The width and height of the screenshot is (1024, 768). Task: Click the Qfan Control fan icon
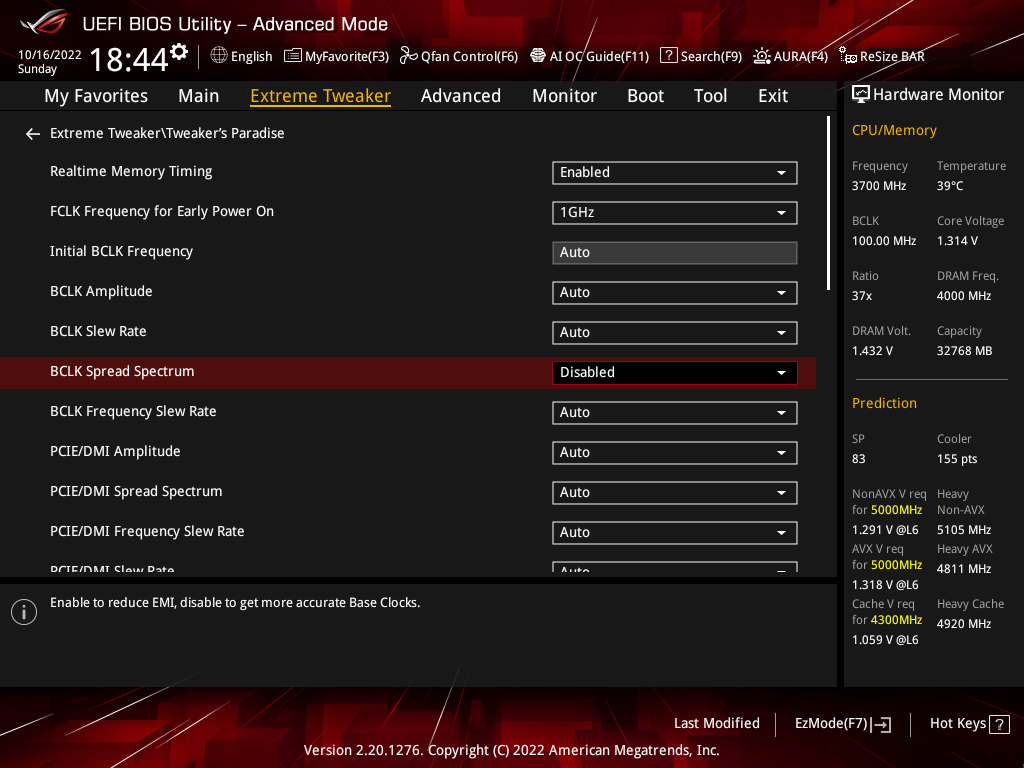pyautogui.click(x=408, y=56)
